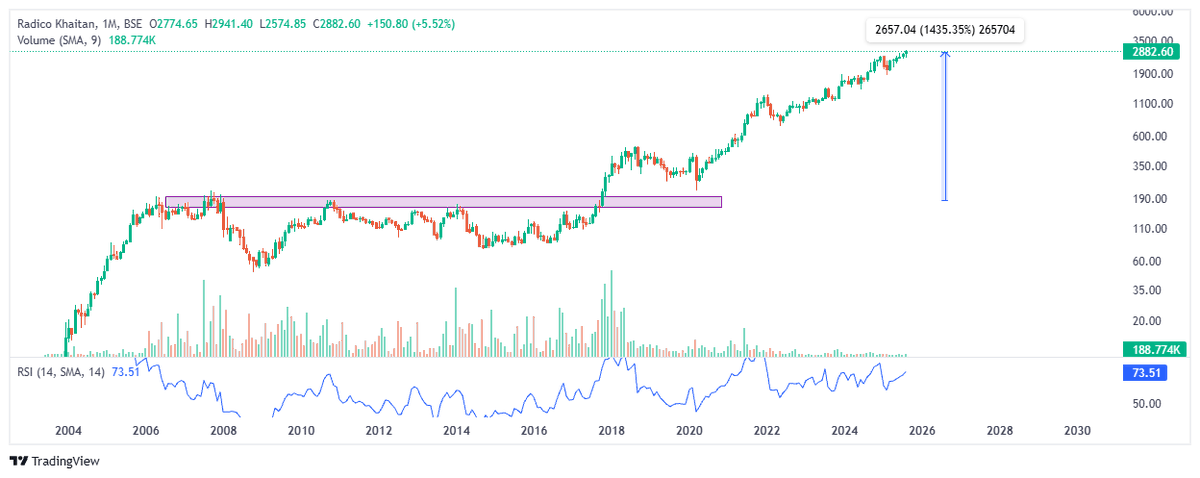Click the 2020 label on the time axis

690,431
